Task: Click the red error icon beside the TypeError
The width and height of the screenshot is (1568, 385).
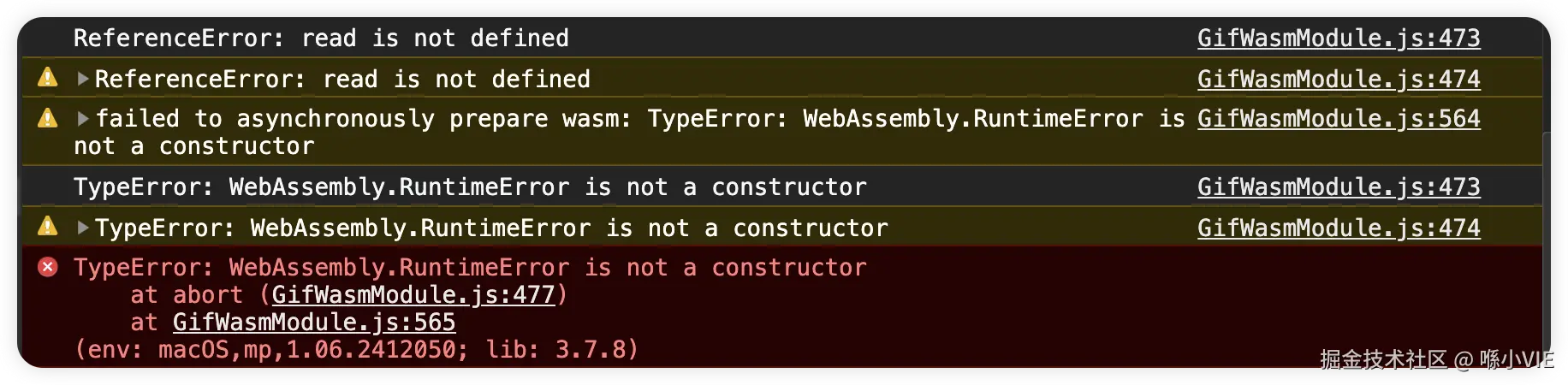Action: click(48, 267)
